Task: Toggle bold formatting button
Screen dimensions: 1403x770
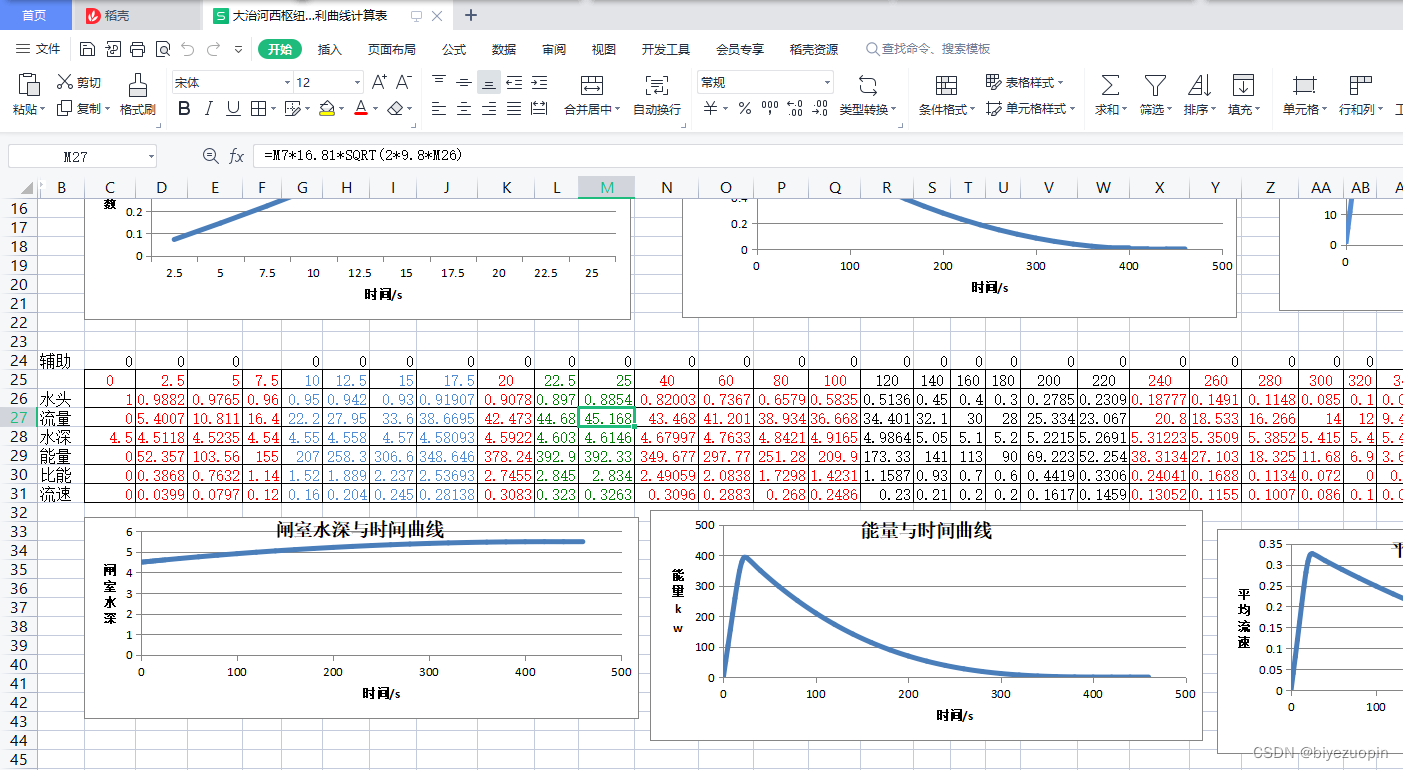Action: click(184, 108)
